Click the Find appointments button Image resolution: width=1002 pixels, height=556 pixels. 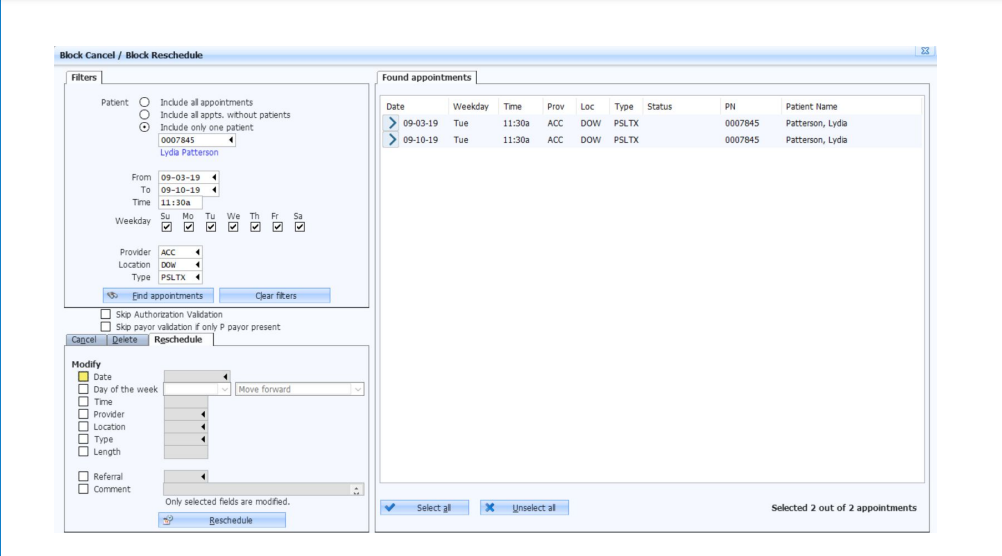coord(158,296)
